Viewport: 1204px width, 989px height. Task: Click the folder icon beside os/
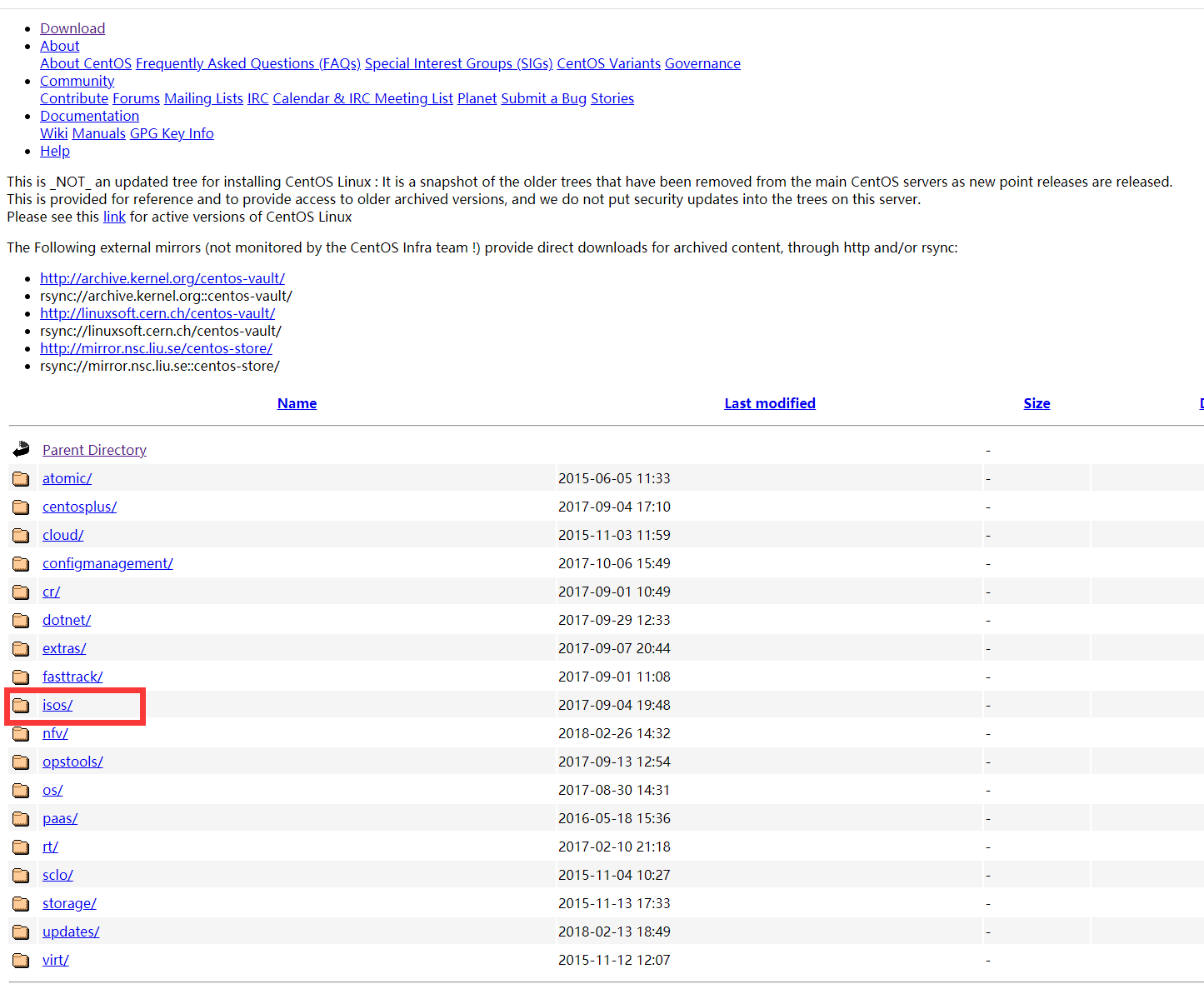pyautogui.click(x=21, y=790)
